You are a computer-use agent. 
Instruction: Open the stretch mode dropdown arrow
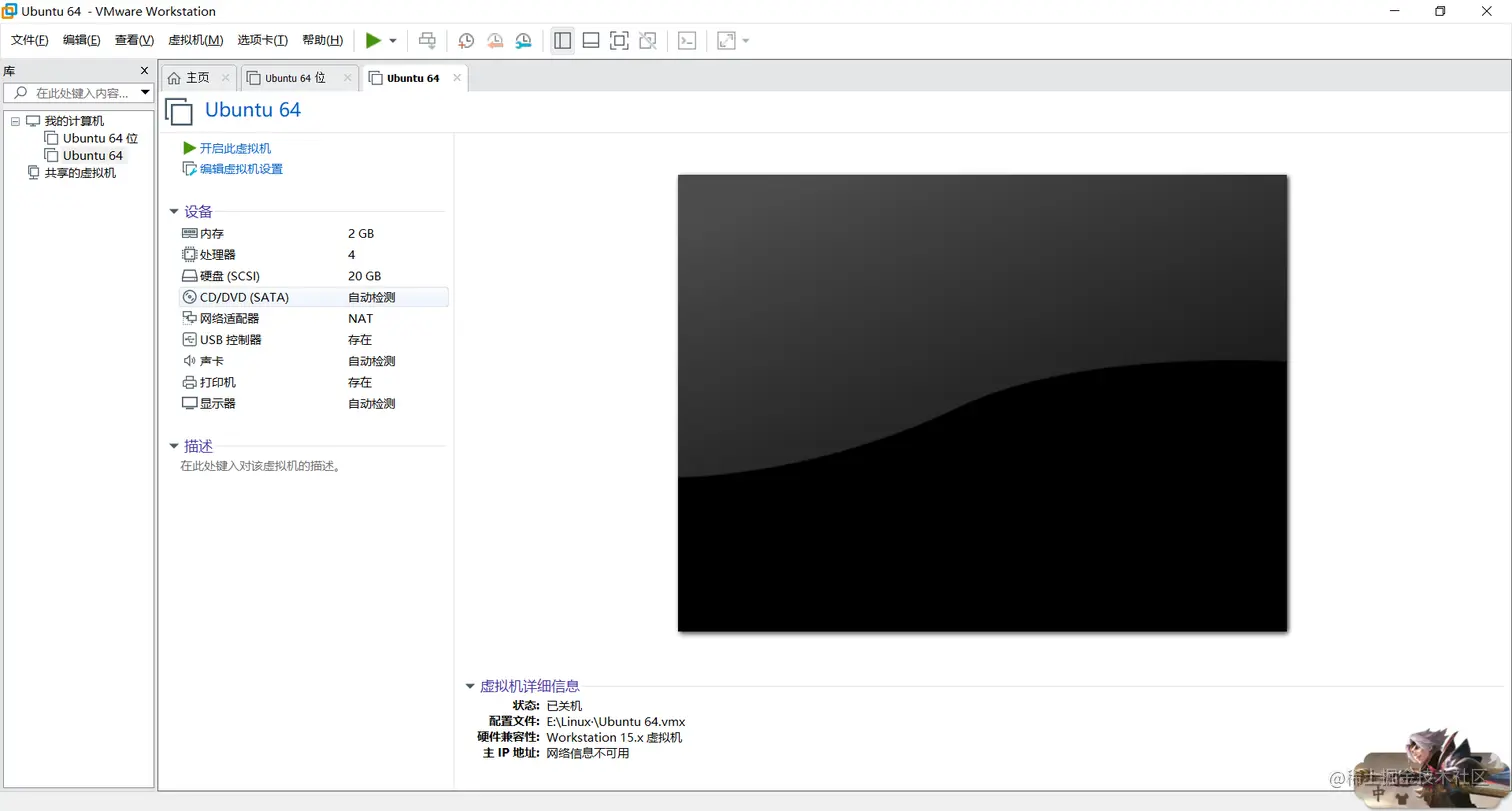pyautogui.click(x=746, y=41)
